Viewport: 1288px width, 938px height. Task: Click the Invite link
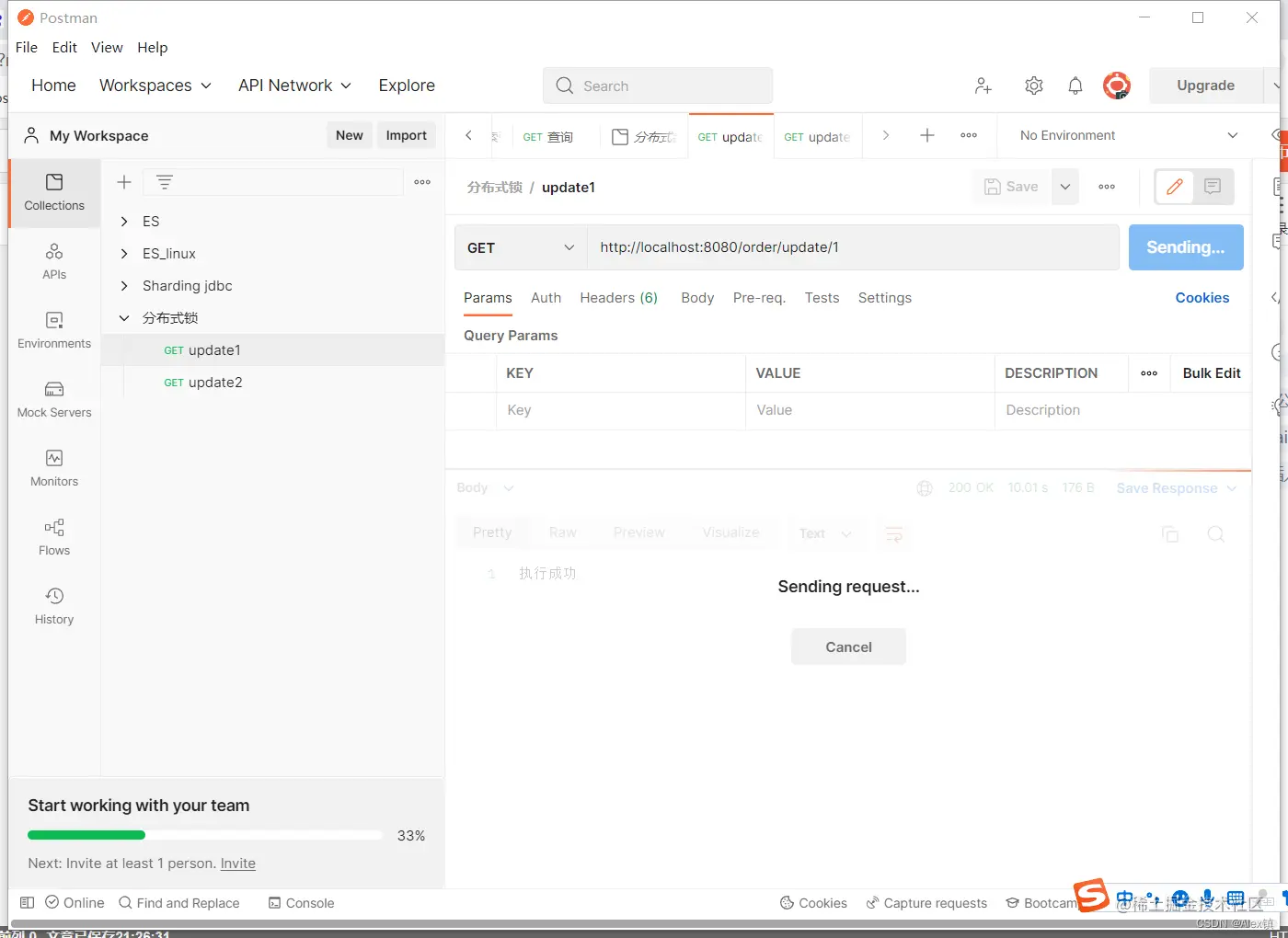238,864
